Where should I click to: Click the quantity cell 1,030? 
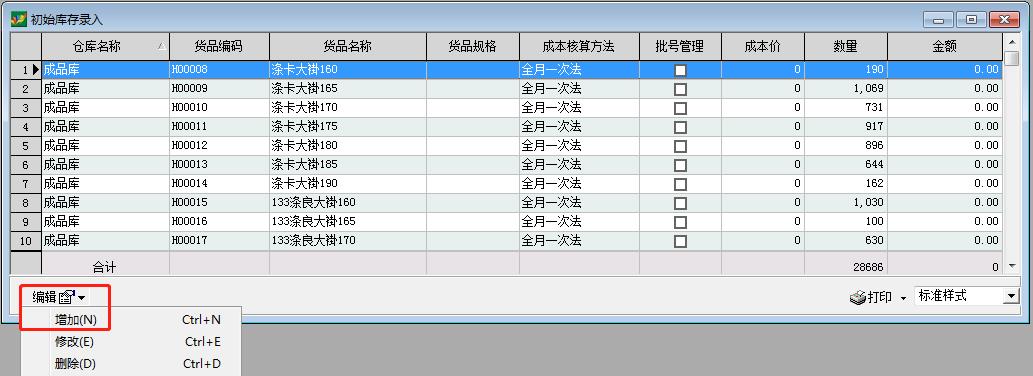(x=846, y=203)
